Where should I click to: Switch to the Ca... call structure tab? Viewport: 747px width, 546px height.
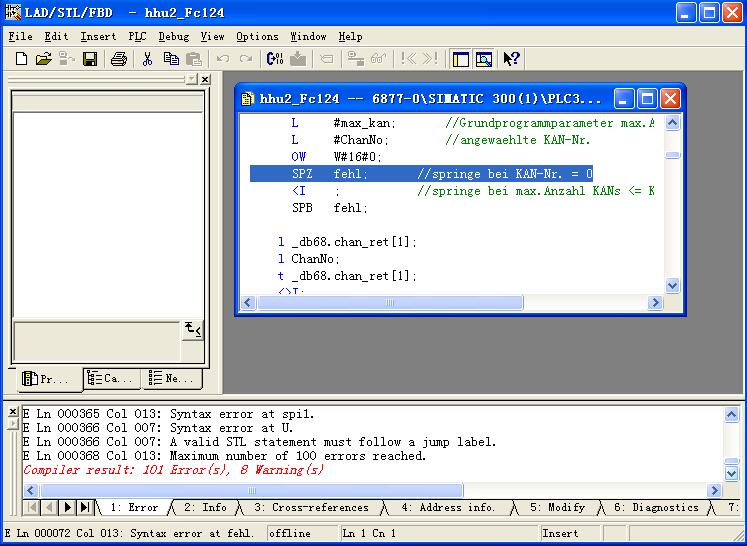click(112, 378)
